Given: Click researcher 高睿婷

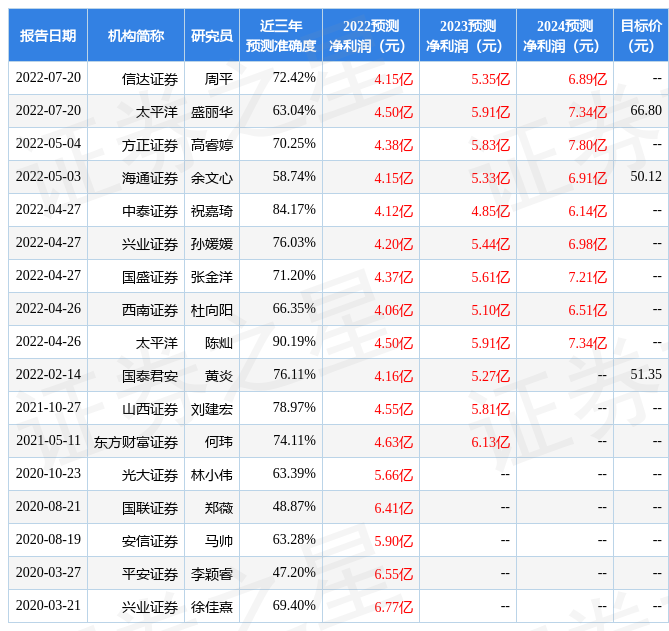Looking at the screenshot, I should (212, 145).
